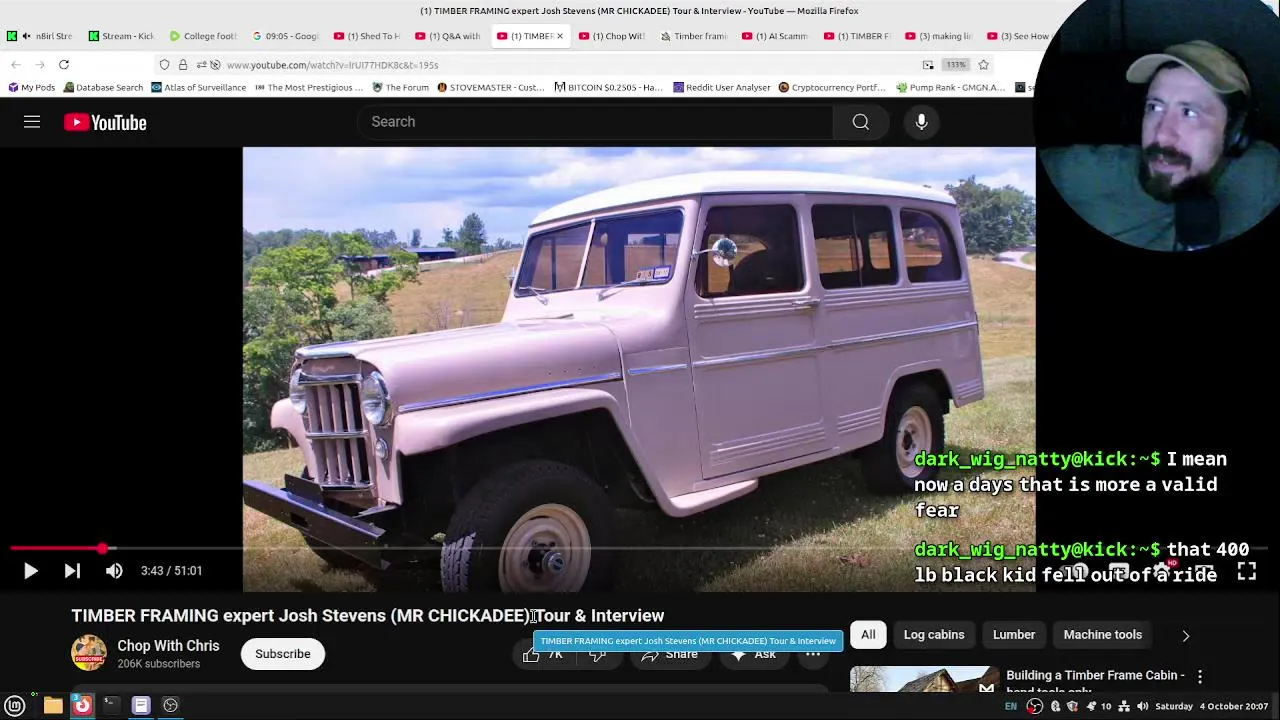Open the Pump Rank GMGN bookmark
The image size is (1280, 720).
point(950,87)
